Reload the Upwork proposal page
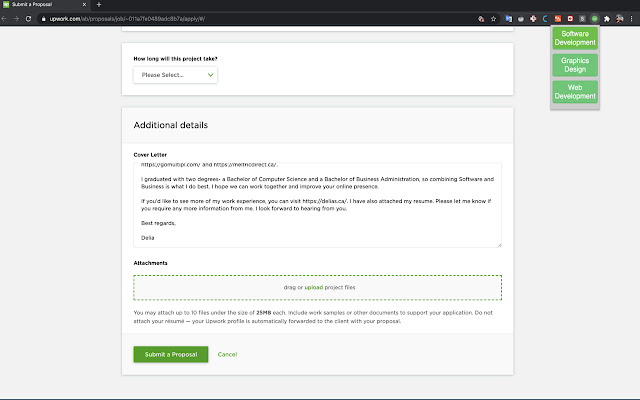Screen dimensions: 640x400 28,19
